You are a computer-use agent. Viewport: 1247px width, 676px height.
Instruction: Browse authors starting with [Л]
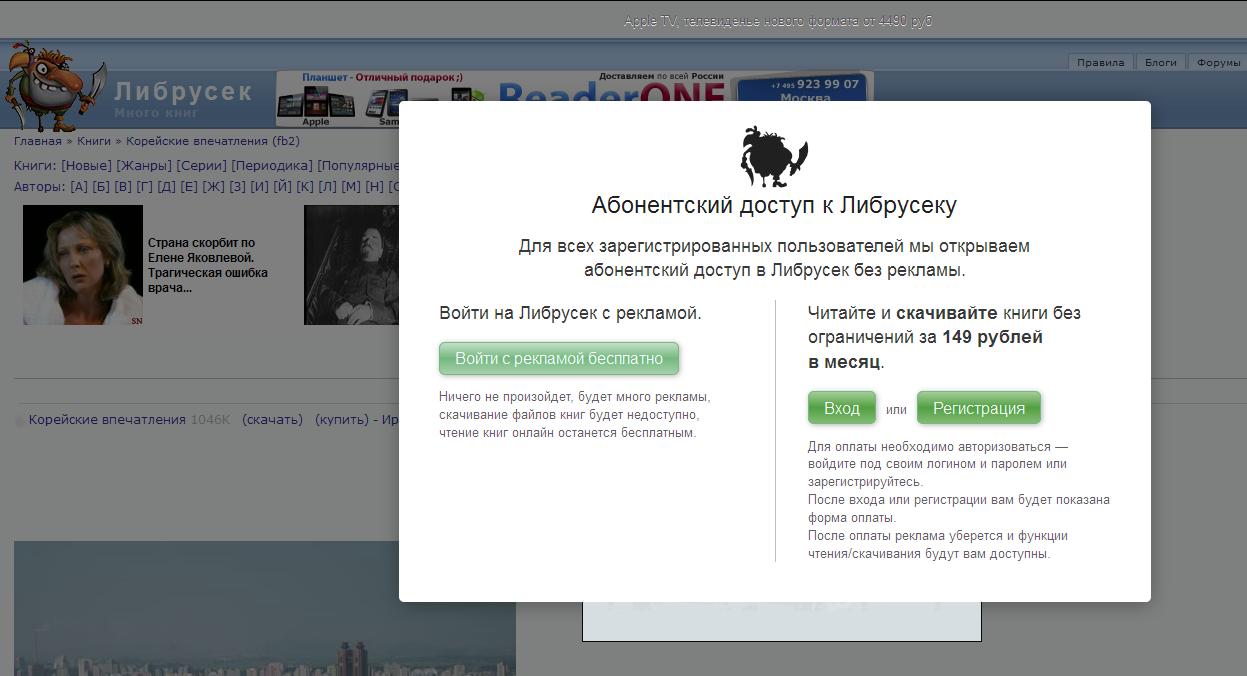(x=327, y=186)
